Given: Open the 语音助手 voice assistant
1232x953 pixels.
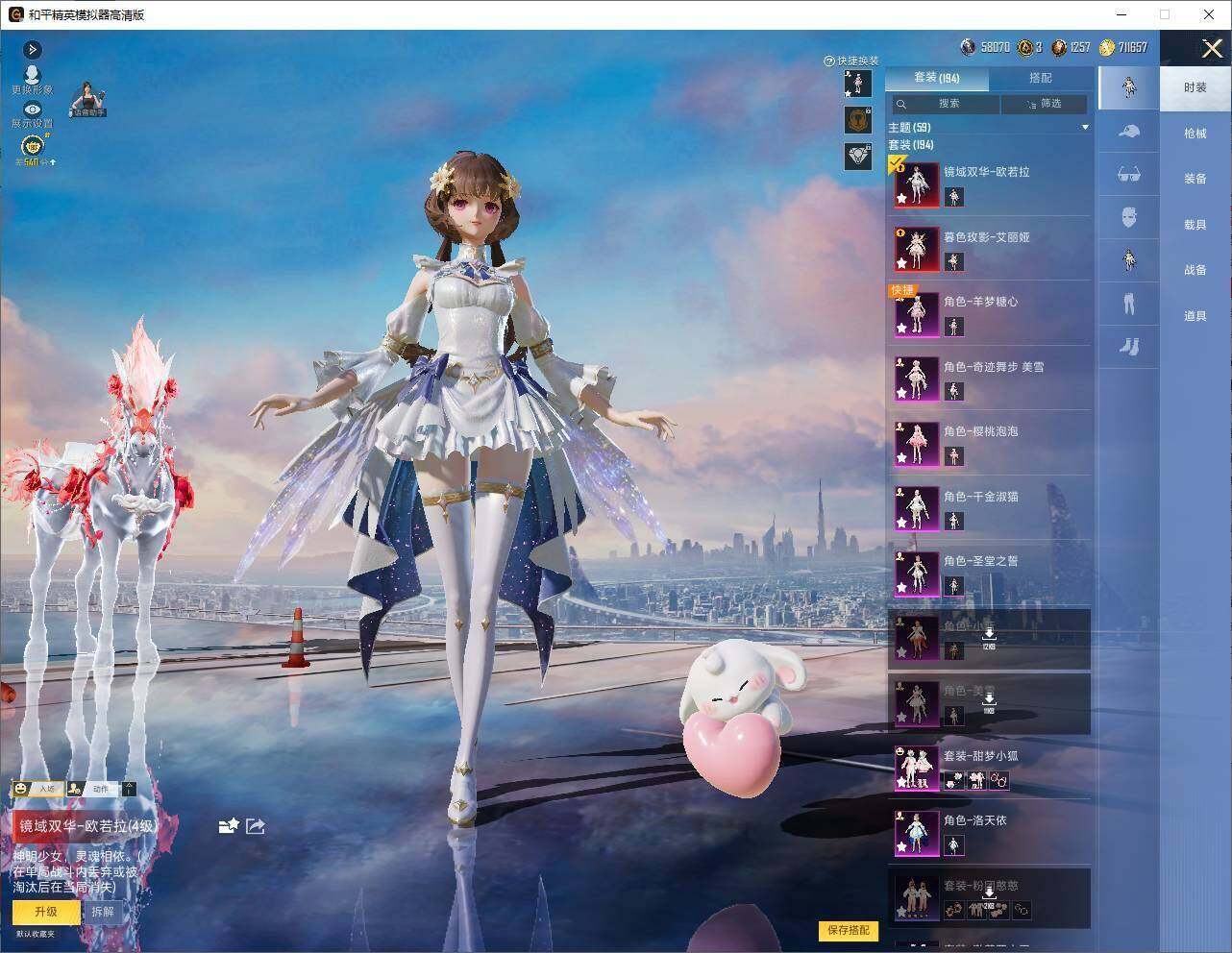Looking at the screenshot, I should point(87,100).
